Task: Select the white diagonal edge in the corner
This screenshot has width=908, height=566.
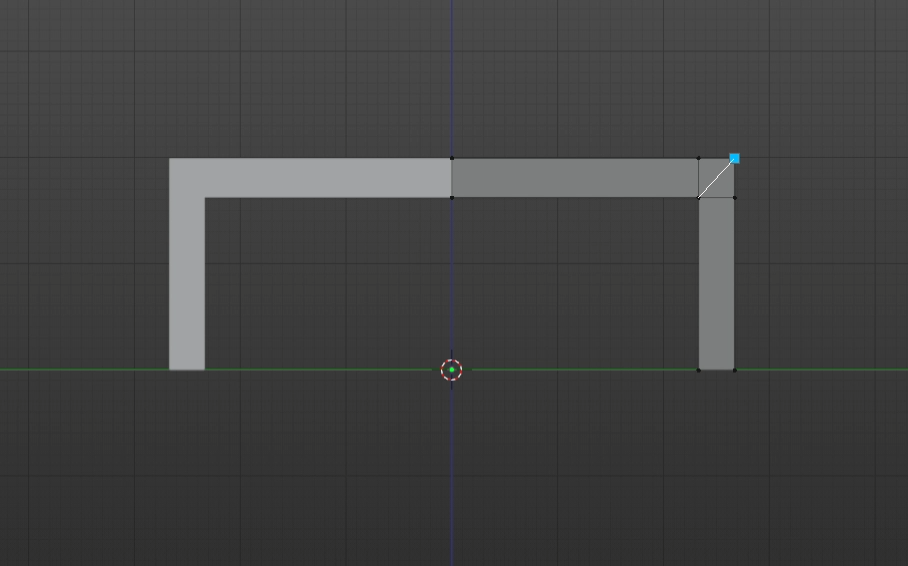Action: pyautogui.click(x=716, y=178)
